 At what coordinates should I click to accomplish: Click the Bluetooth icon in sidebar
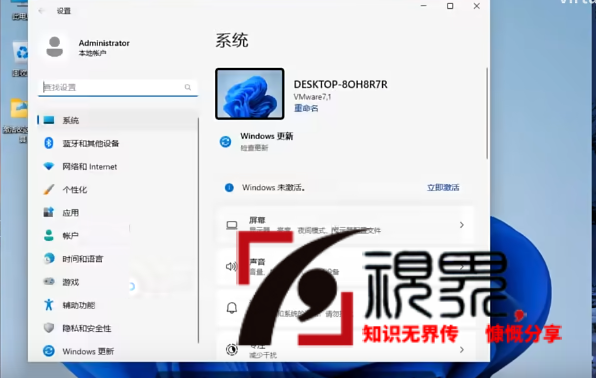coord(49,143)
